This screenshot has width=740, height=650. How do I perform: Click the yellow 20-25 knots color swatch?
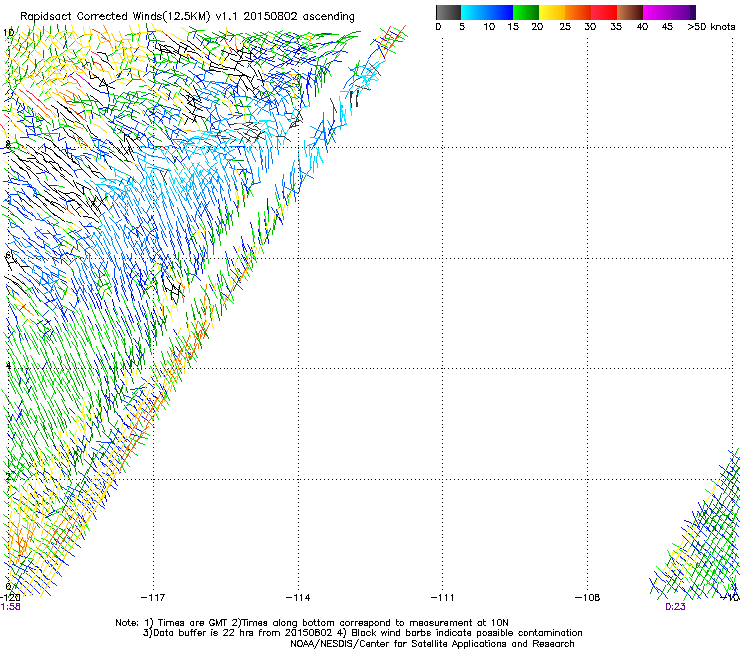[x=552, y=12]
